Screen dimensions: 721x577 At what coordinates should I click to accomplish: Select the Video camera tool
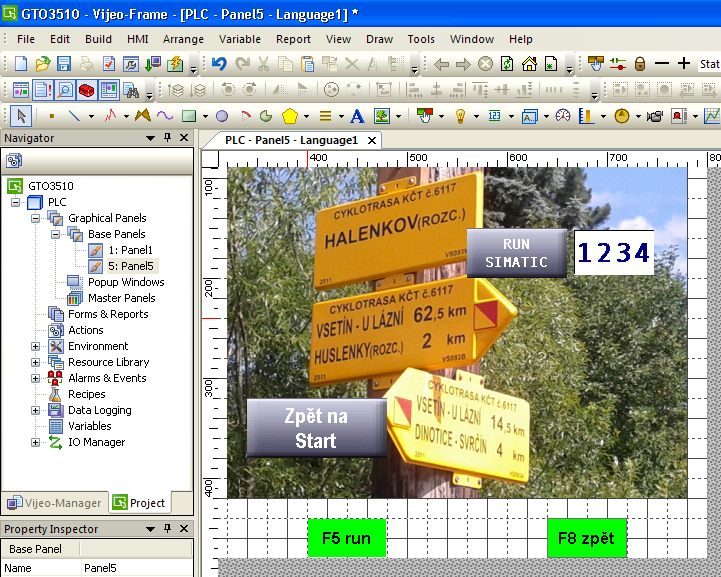[x=655, y=116]
